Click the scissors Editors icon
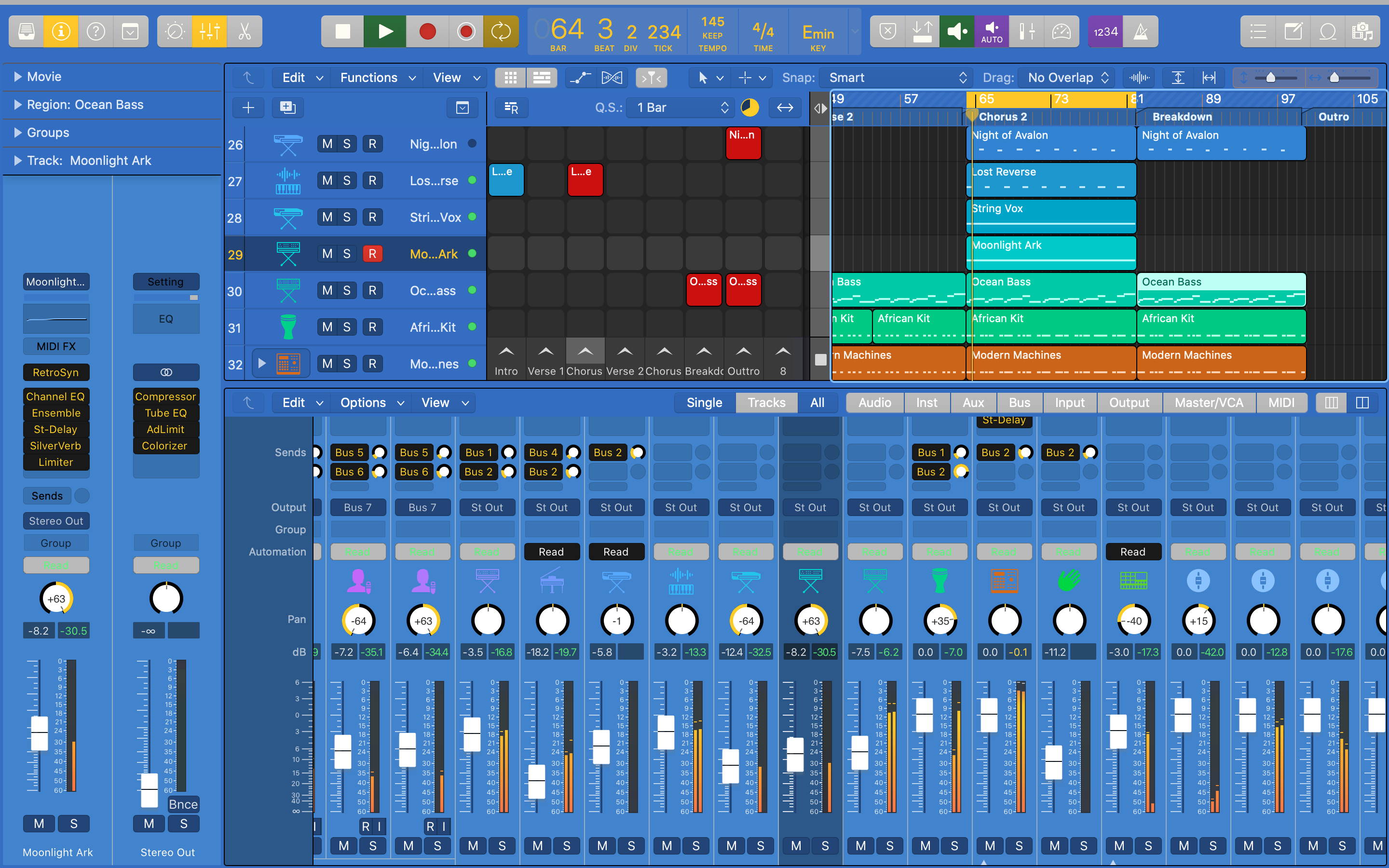Viewport: 1389px width, 868px height. pos(245,31)
